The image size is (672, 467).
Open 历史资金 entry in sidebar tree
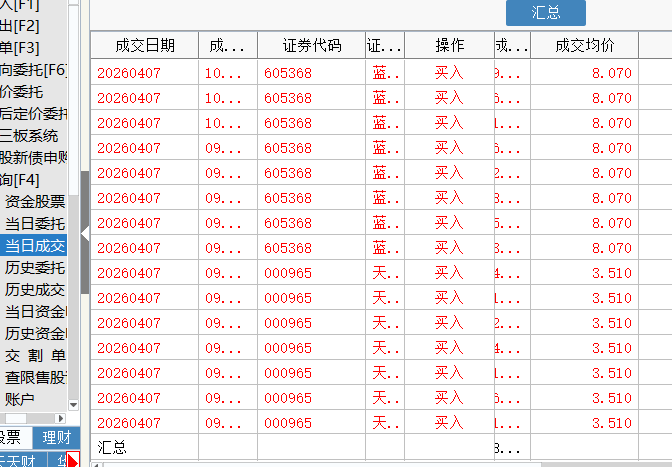(x=34, y=333)
